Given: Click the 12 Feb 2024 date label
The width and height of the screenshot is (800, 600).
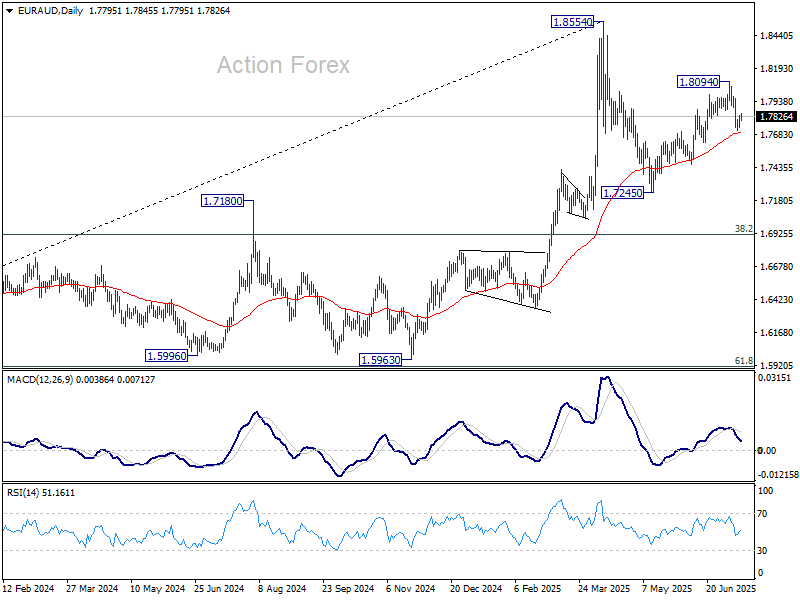Looking at the screenshot, I should (x=29, y=588).
